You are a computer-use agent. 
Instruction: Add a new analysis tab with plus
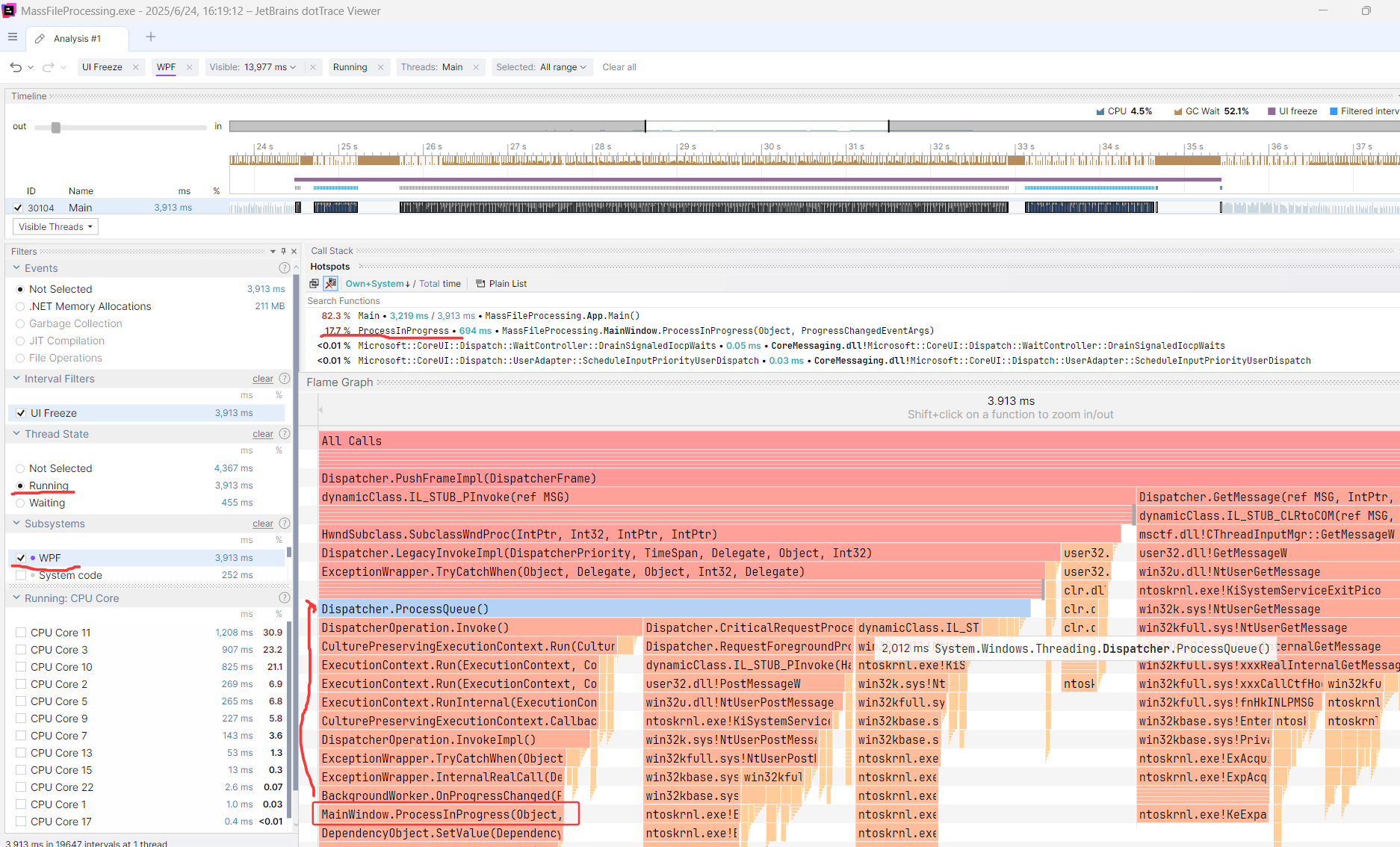151,37
